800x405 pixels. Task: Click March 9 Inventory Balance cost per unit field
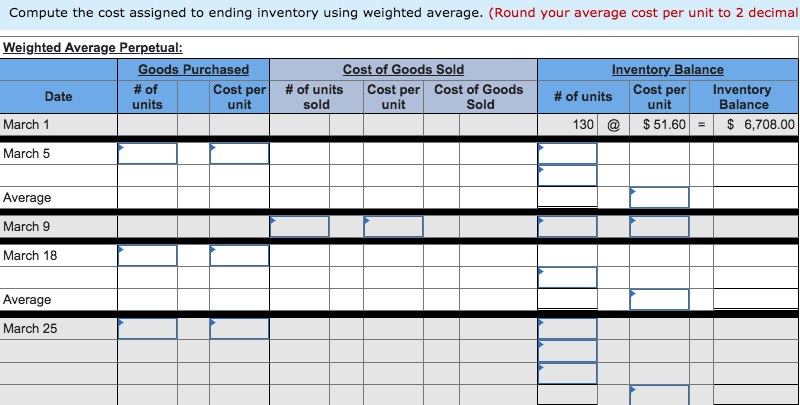pos(659,226)
